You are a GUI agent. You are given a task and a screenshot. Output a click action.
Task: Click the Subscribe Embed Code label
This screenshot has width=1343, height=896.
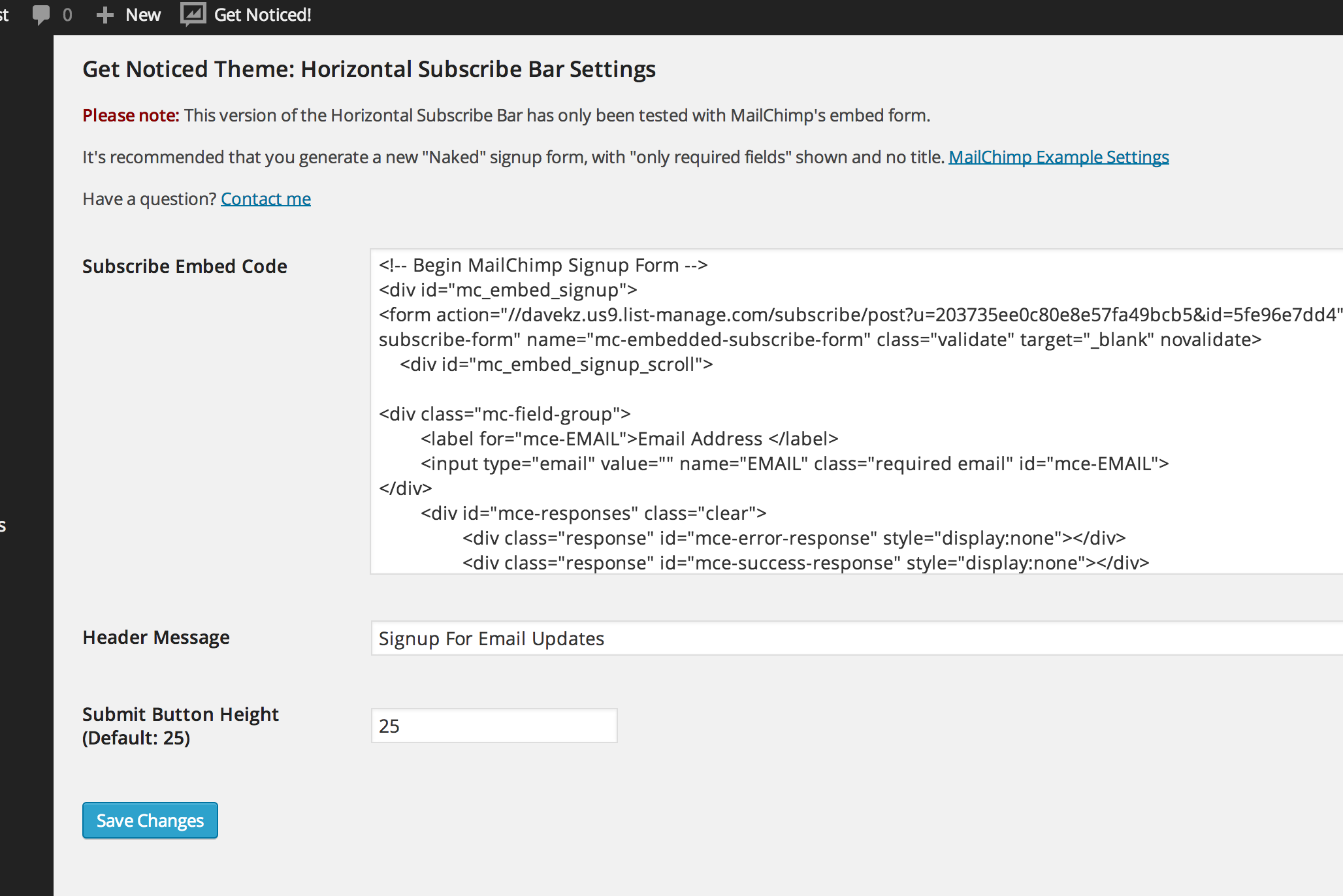[x=184, y=266]
